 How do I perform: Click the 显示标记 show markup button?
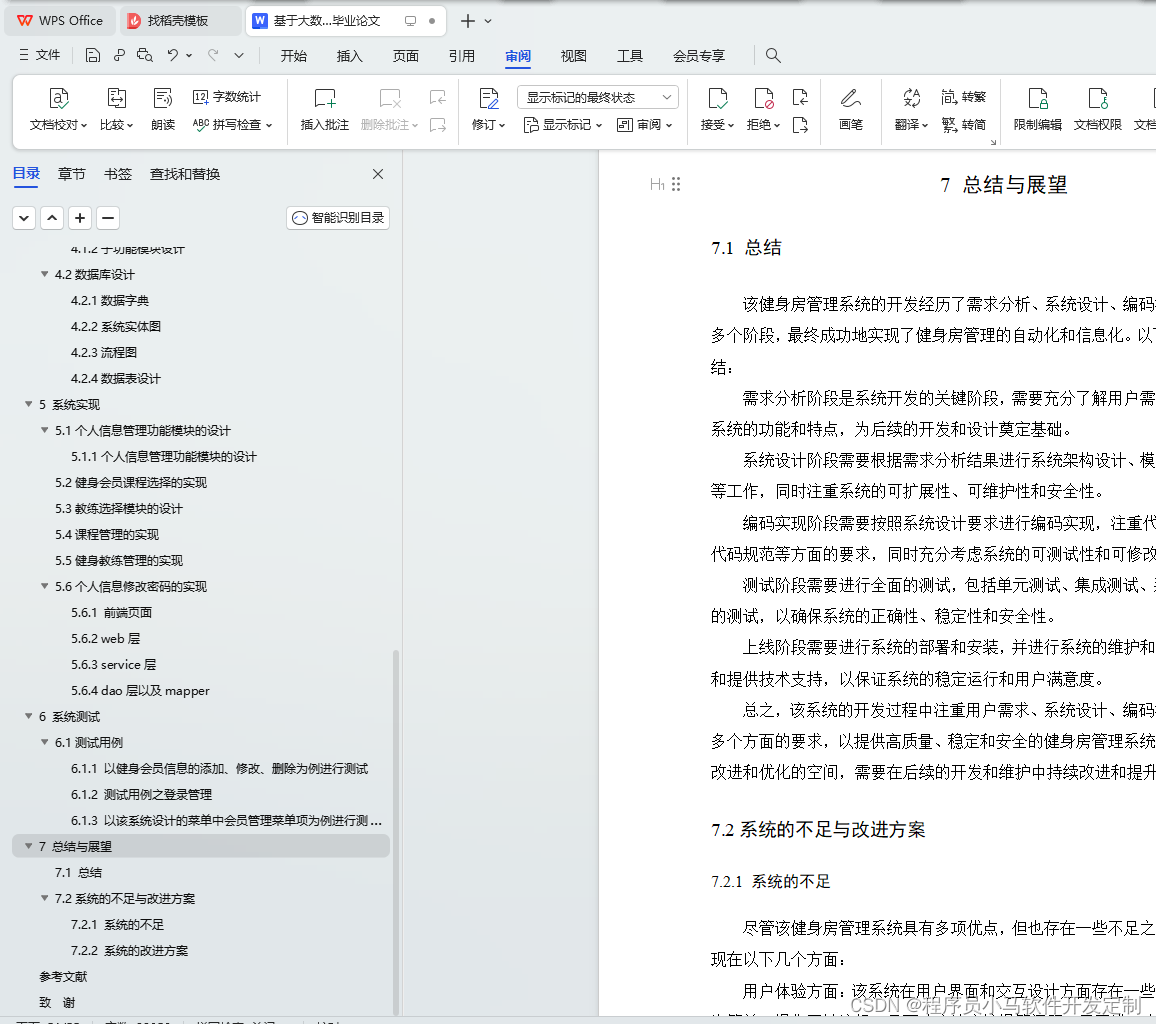563,125
